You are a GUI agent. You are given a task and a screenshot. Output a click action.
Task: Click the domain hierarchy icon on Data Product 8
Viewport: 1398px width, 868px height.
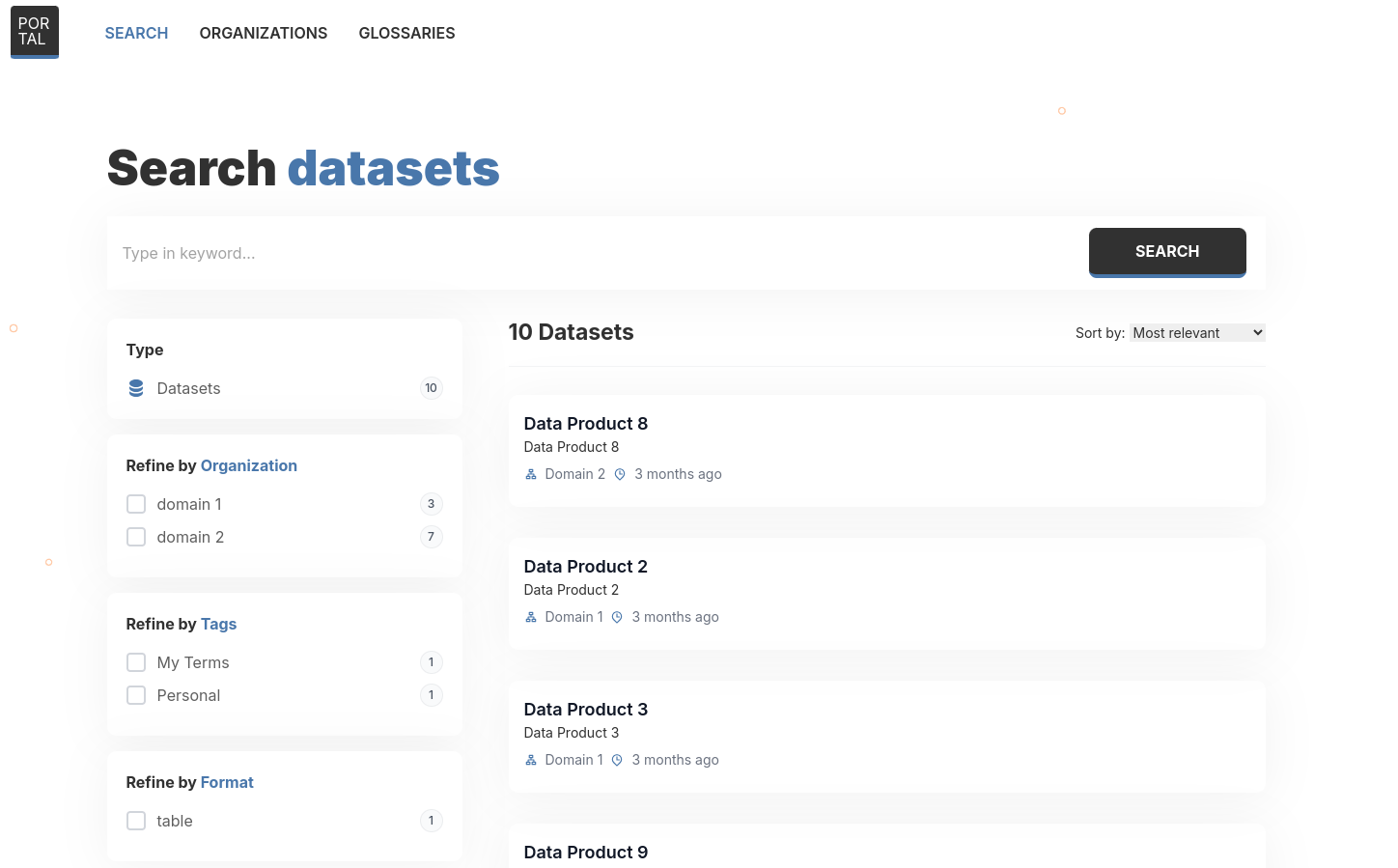point(530,474)
